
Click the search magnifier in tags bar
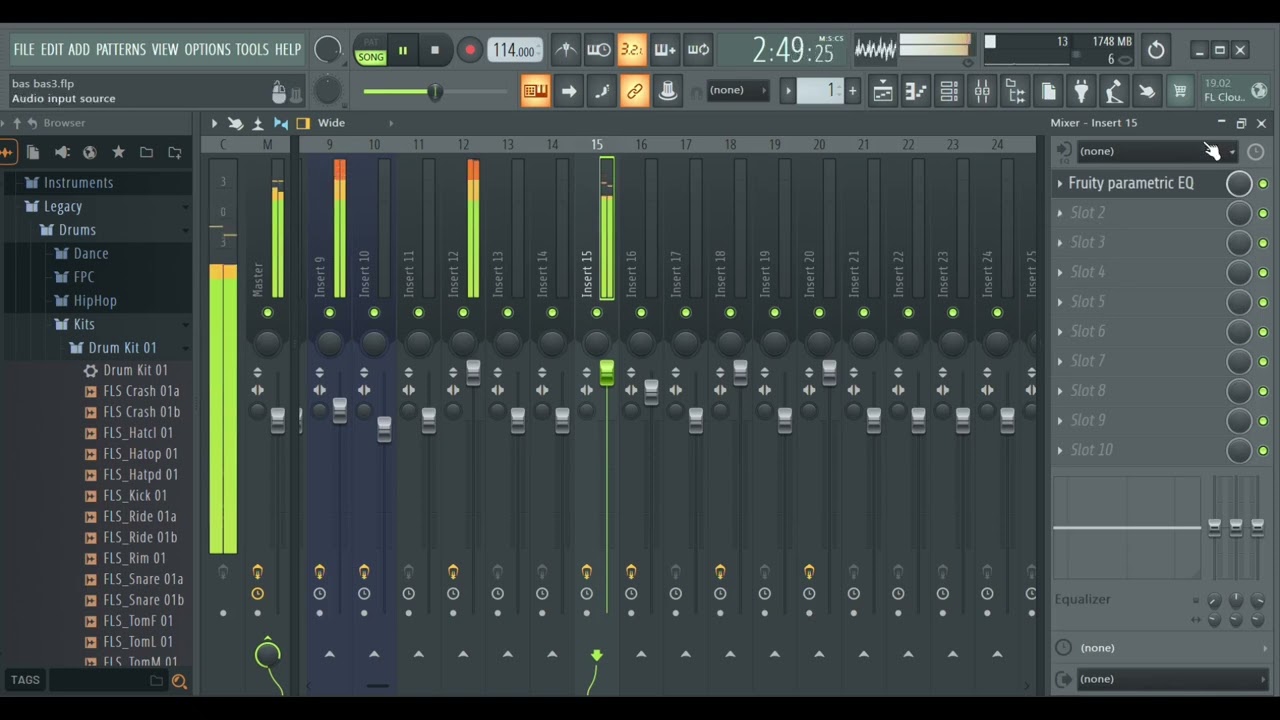179,681
